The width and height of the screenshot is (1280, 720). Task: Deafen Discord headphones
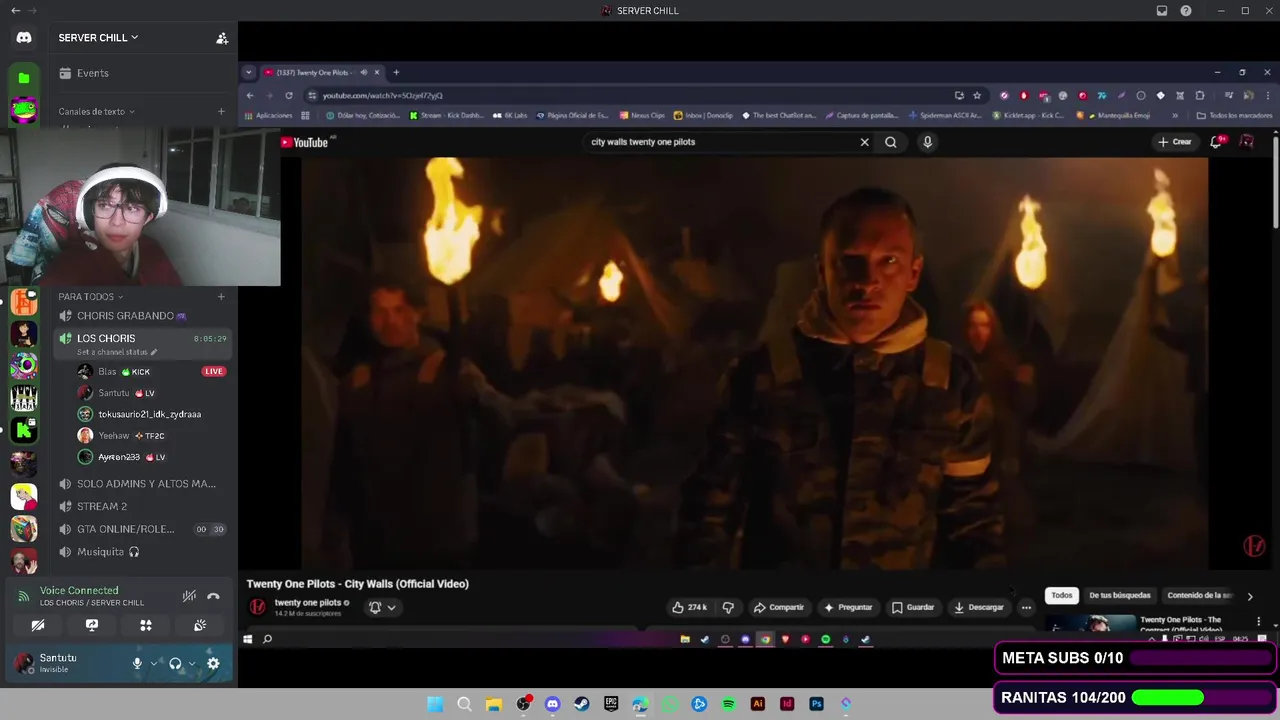tap(175, 663)
